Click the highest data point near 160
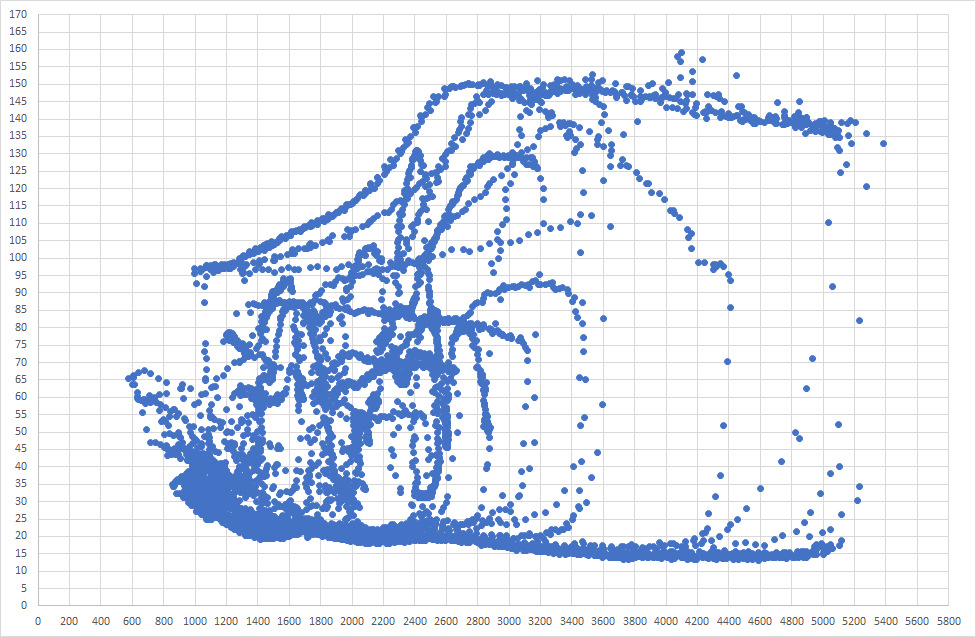The image size is (976, 637). pos(682,53)
